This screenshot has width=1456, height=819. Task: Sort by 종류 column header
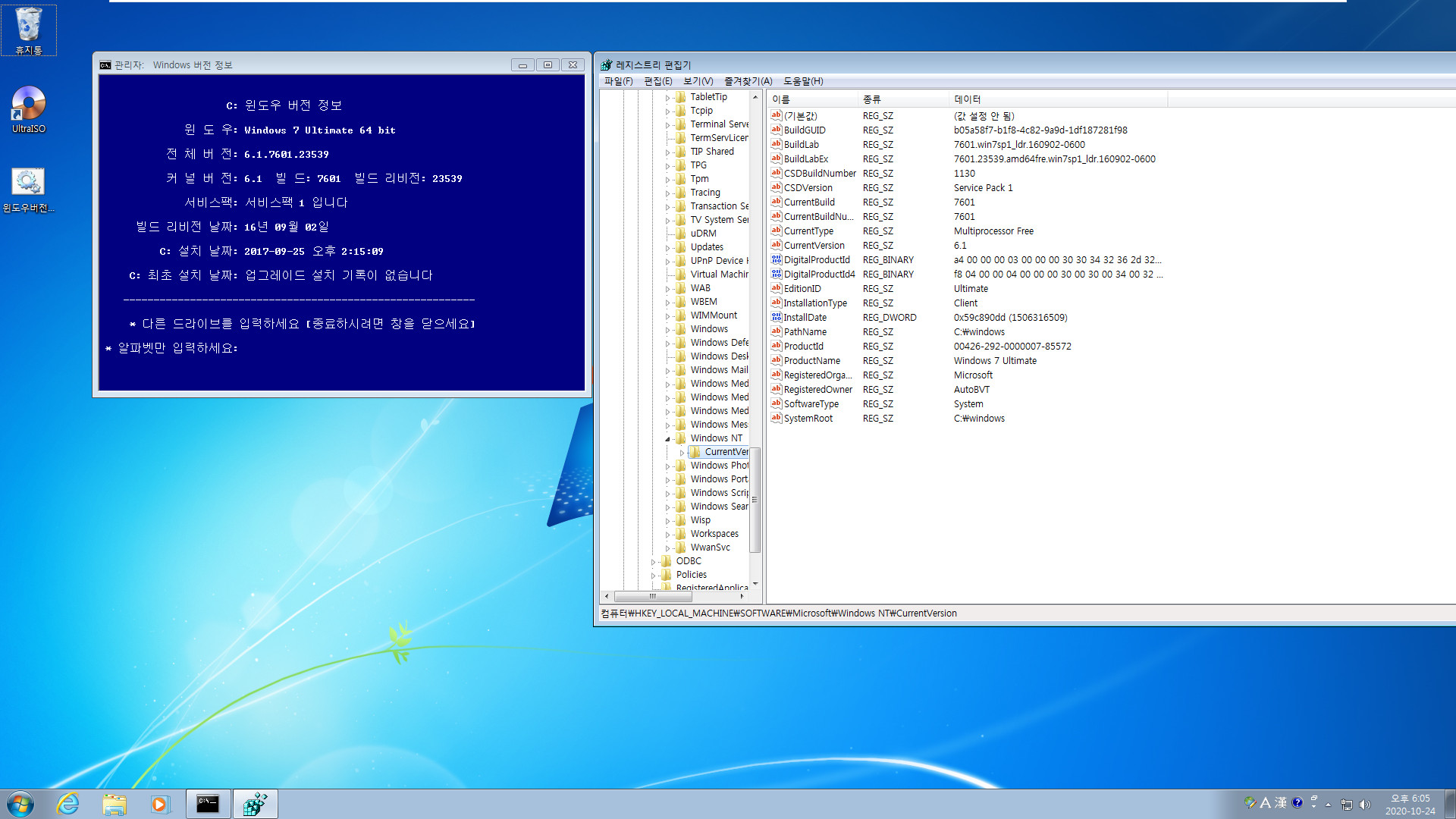click(903, 99)
